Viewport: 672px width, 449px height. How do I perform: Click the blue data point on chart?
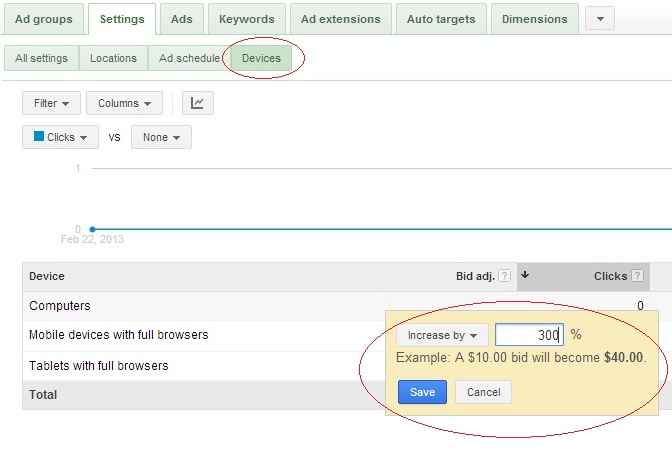[x=92, y=229]
